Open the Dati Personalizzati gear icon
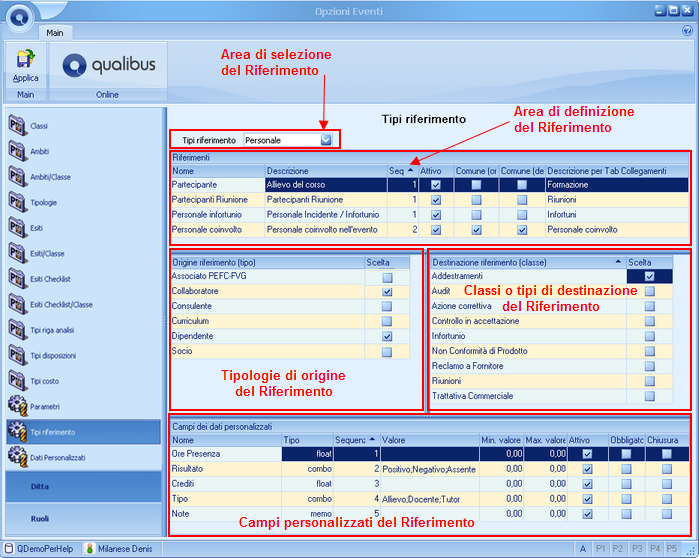Image resolution: width=699 pixels, height=558 pixels. click(x=17, y=457)
